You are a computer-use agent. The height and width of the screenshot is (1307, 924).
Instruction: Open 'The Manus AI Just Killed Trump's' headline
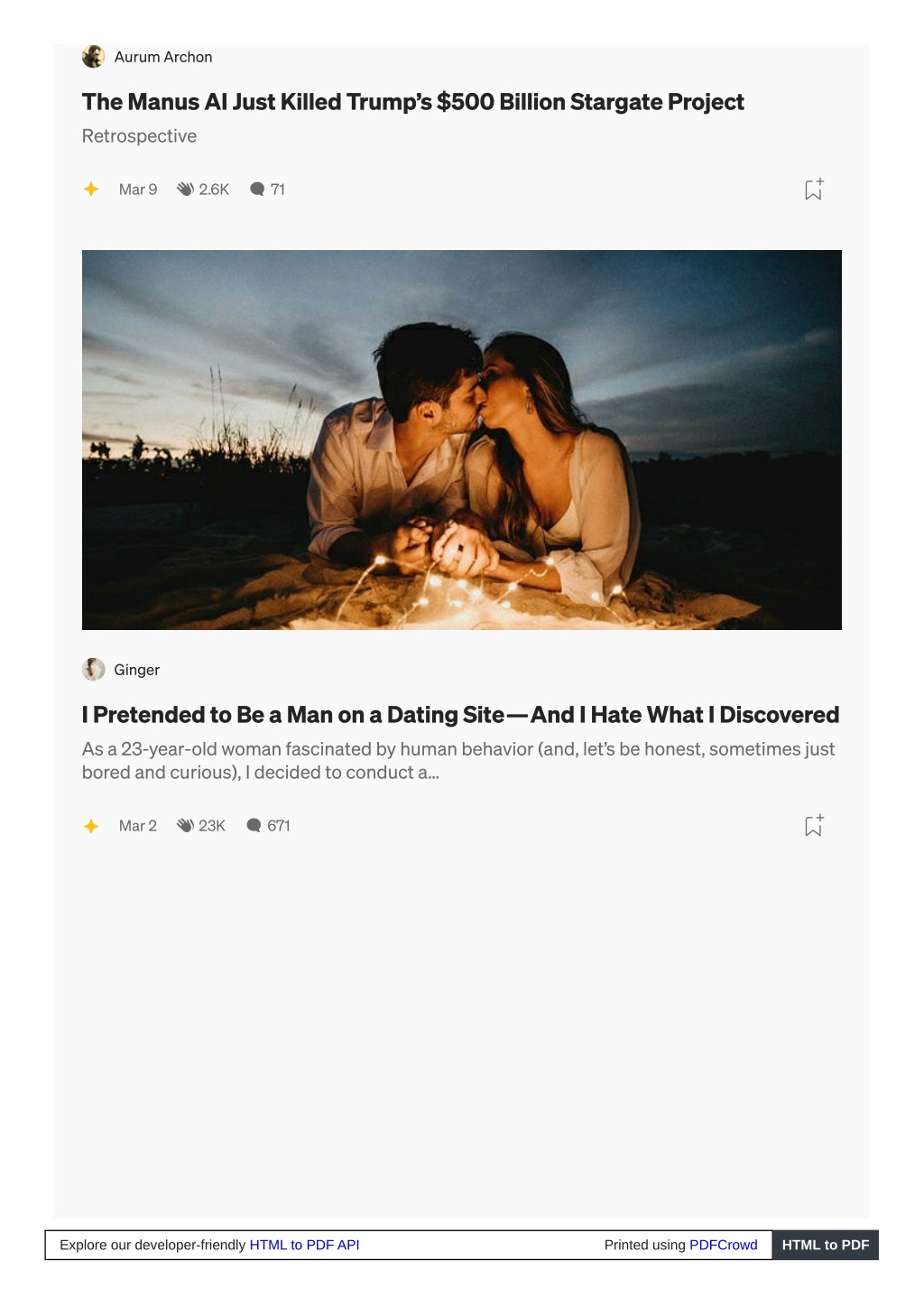click(413, 102)
